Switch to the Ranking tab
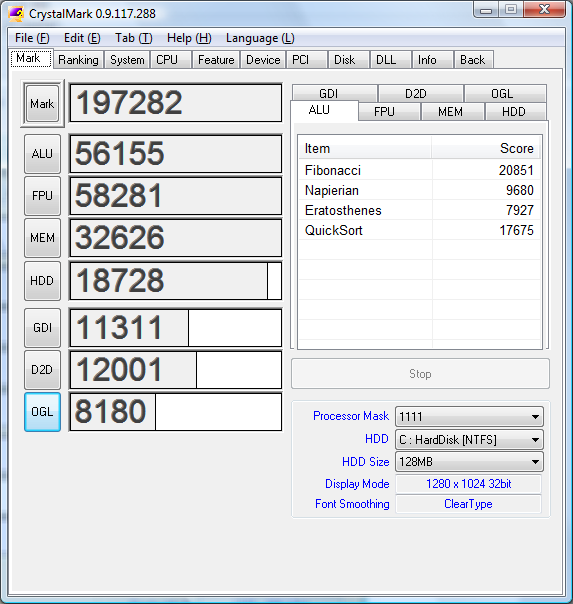This screenshot has height=604, width=573. coord(79,60)
